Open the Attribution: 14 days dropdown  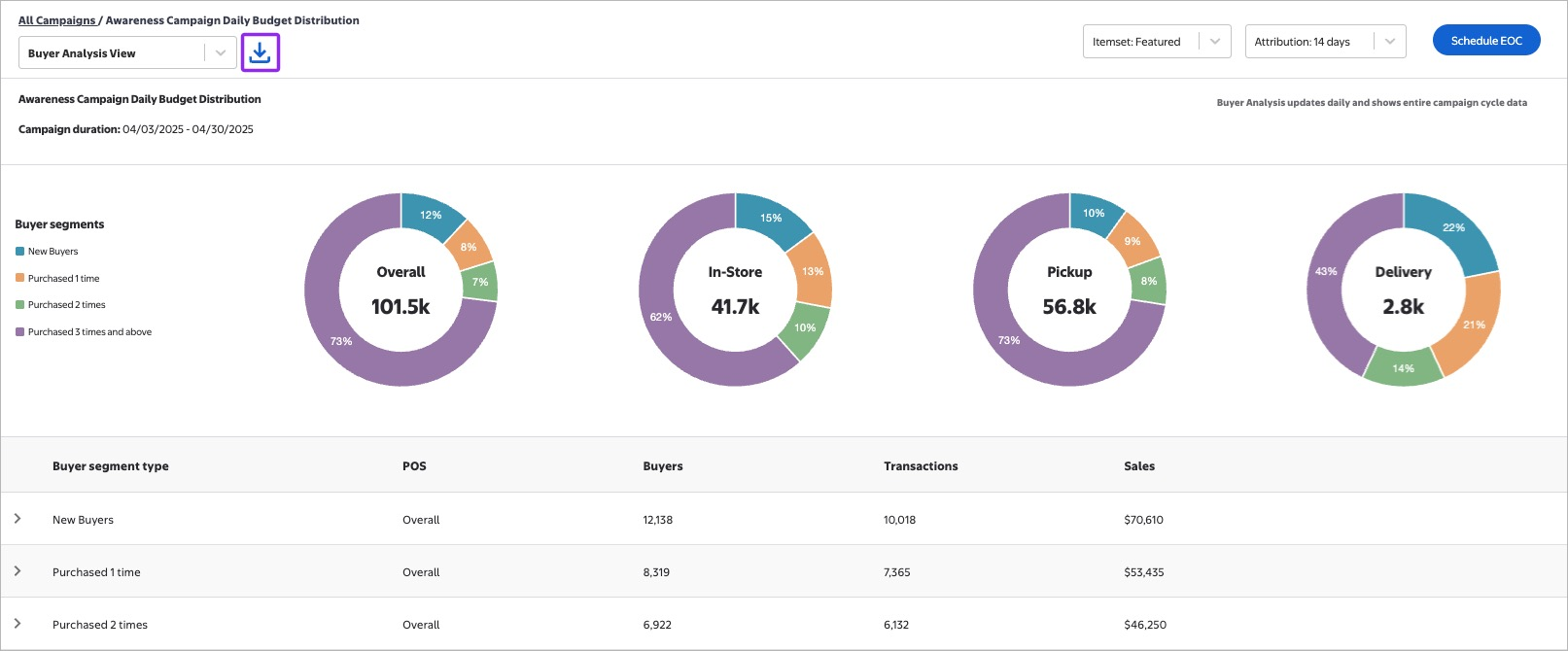click(x=1324, y=42)
